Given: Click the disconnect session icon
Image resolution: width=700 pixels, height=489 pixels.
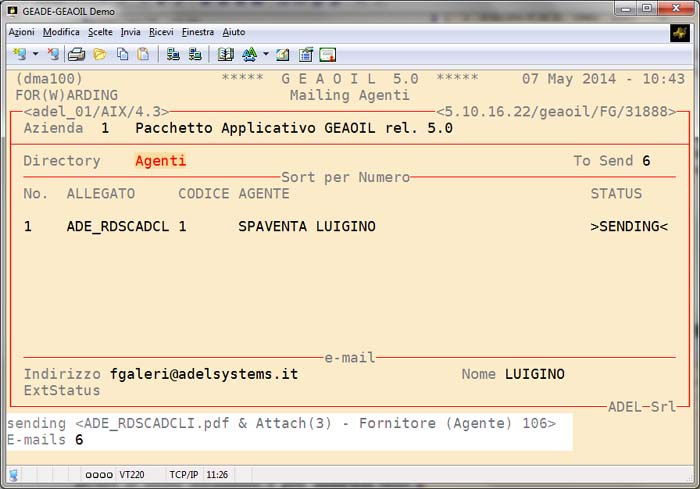Looking at the screenshot, I should click(x=53, y=54).
